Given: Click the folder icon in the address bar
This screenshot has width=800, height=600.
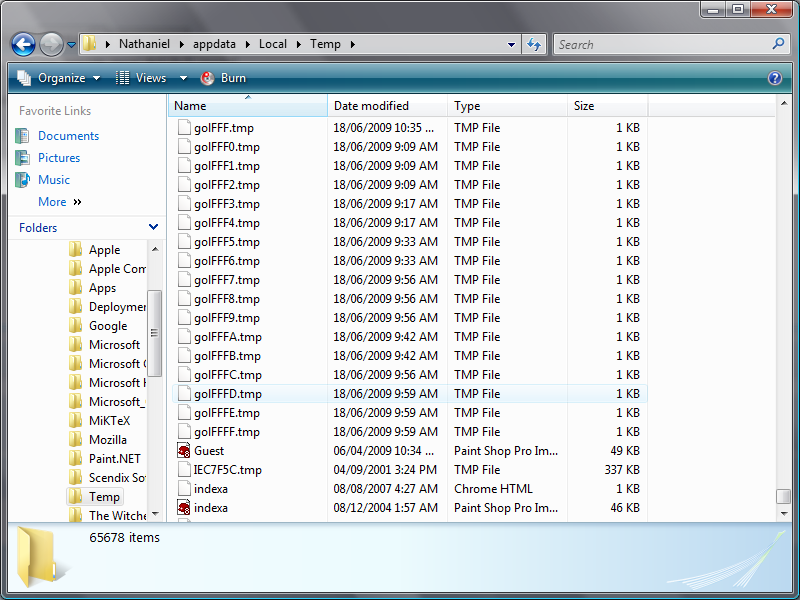Looking at the screenshot, I should tap(89, 44).
